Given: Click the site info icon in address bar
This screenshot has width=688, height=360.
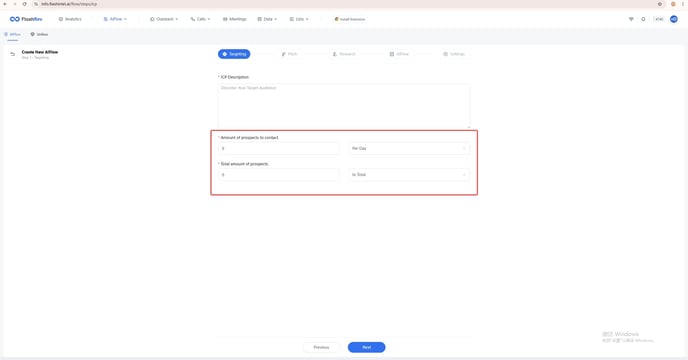Looking at the screenshot, I should pyautogui.click(x=36, y=4).
